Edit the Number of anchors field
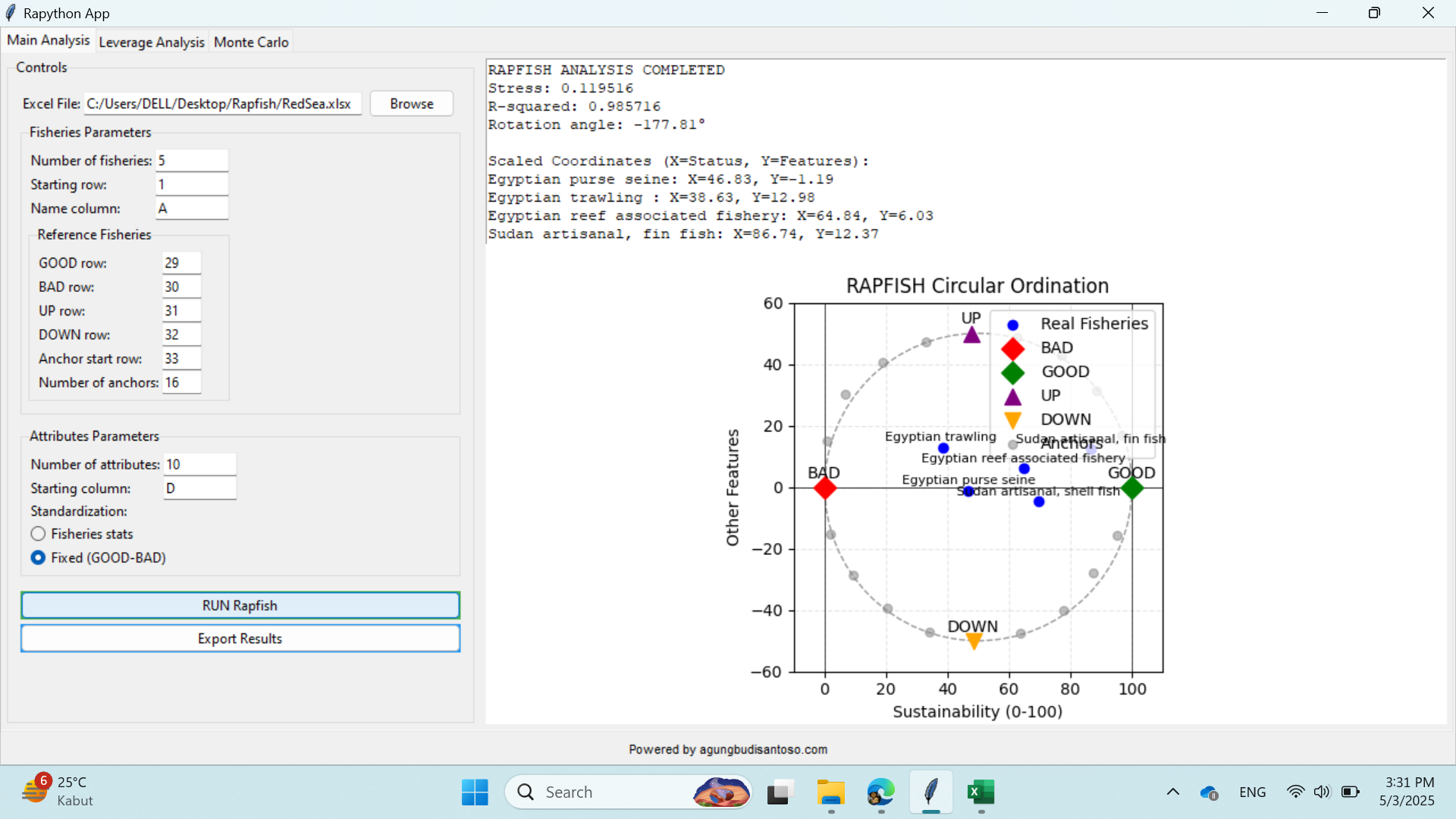 [x=182, y=383]
